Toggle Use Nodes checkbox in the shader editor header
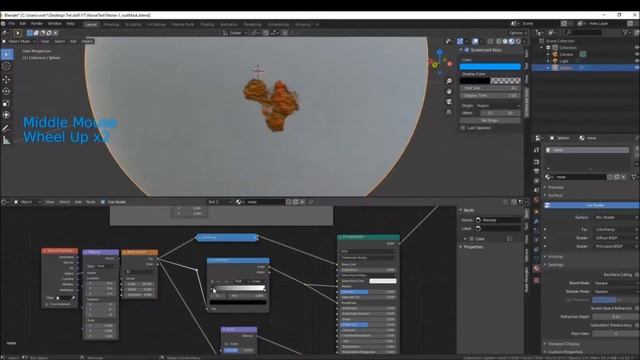640x360 pixels. (103, 202)
